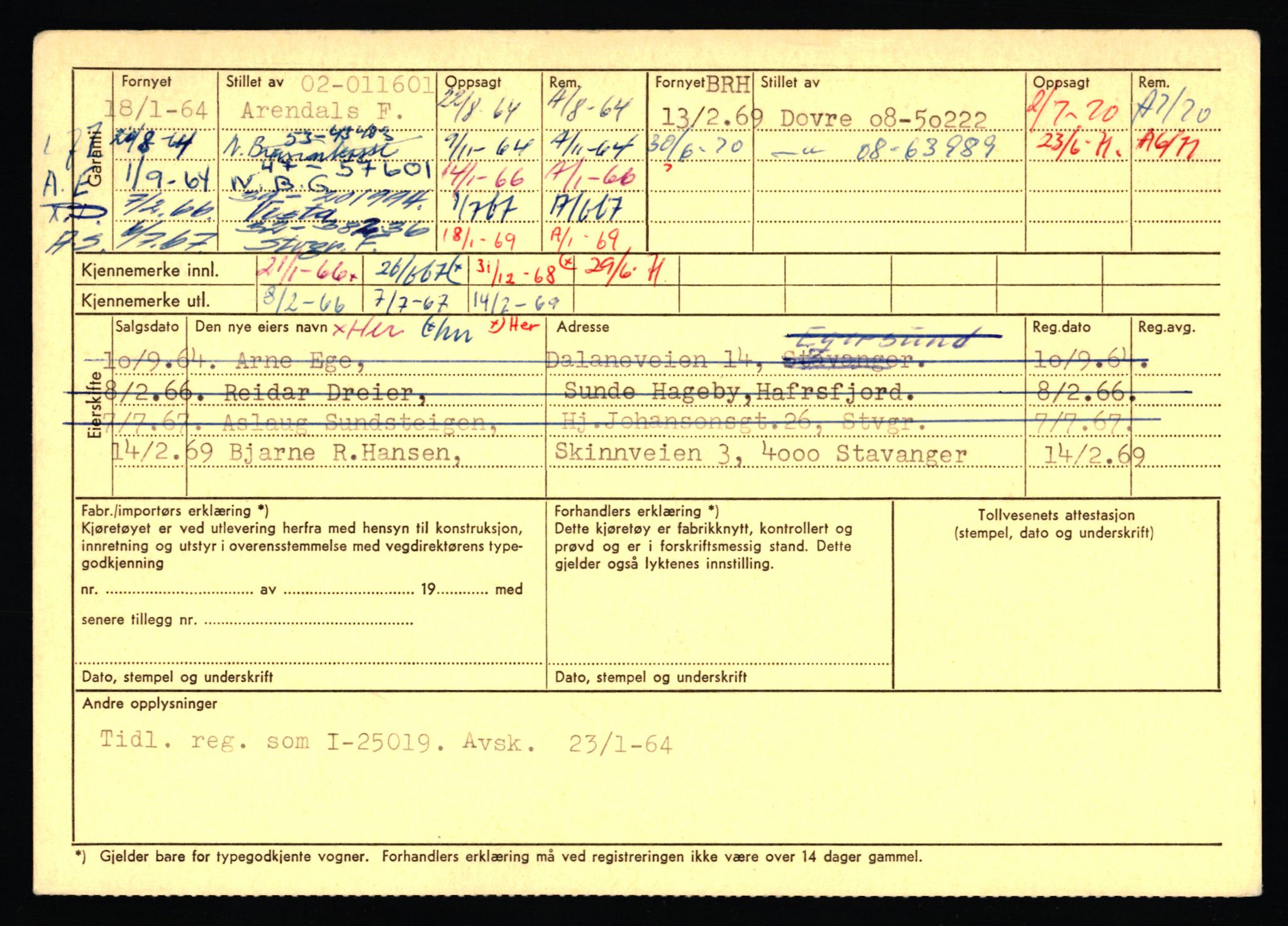Click the entry 'Dovre o8-5o222'
The height and width of the screenshot is (926, 1288).
point(883,119)
